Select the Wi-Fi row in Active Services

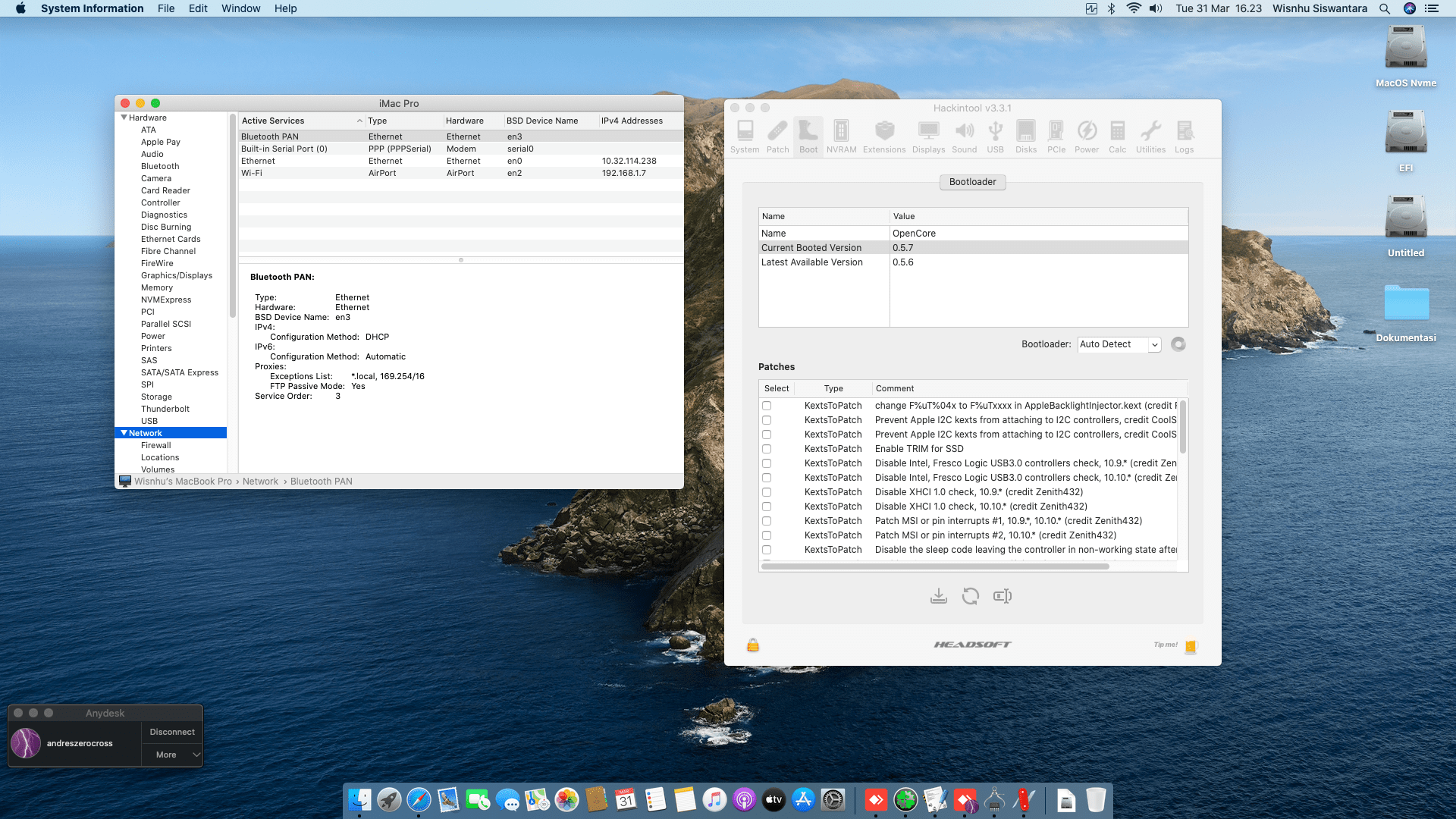[x=461, y=173]
